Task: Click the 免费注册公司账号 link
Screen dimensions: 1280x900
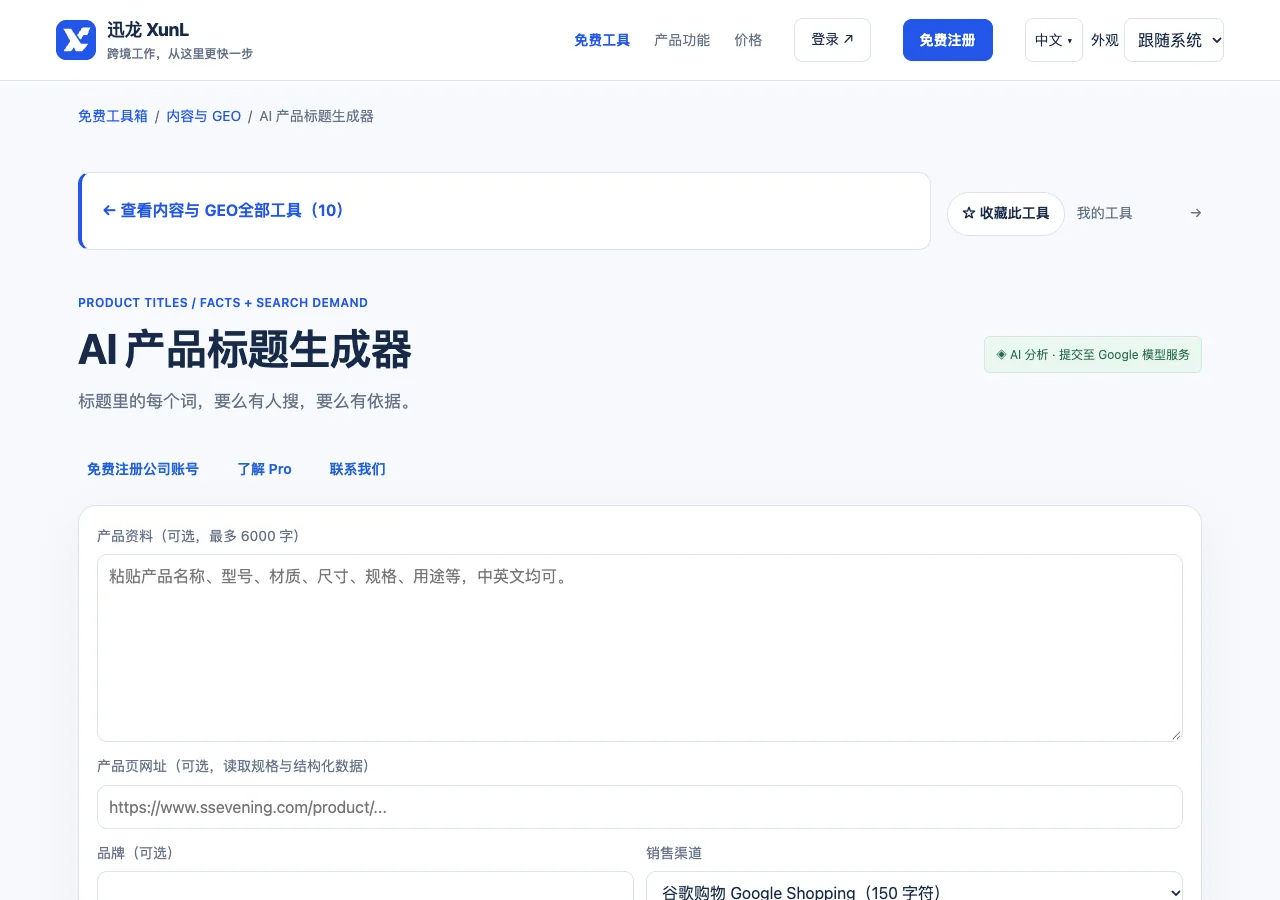Action: pyautogui.click(x=143, y=469)
